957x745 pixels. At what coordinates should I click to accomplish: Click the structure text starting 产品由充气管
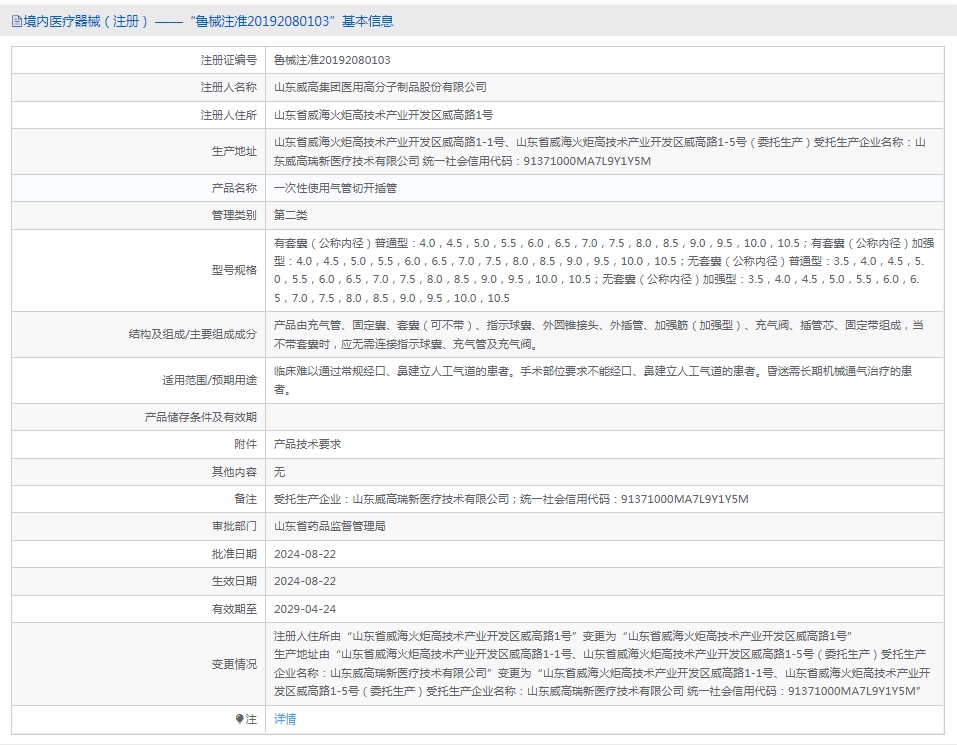[x=599, y=334]
